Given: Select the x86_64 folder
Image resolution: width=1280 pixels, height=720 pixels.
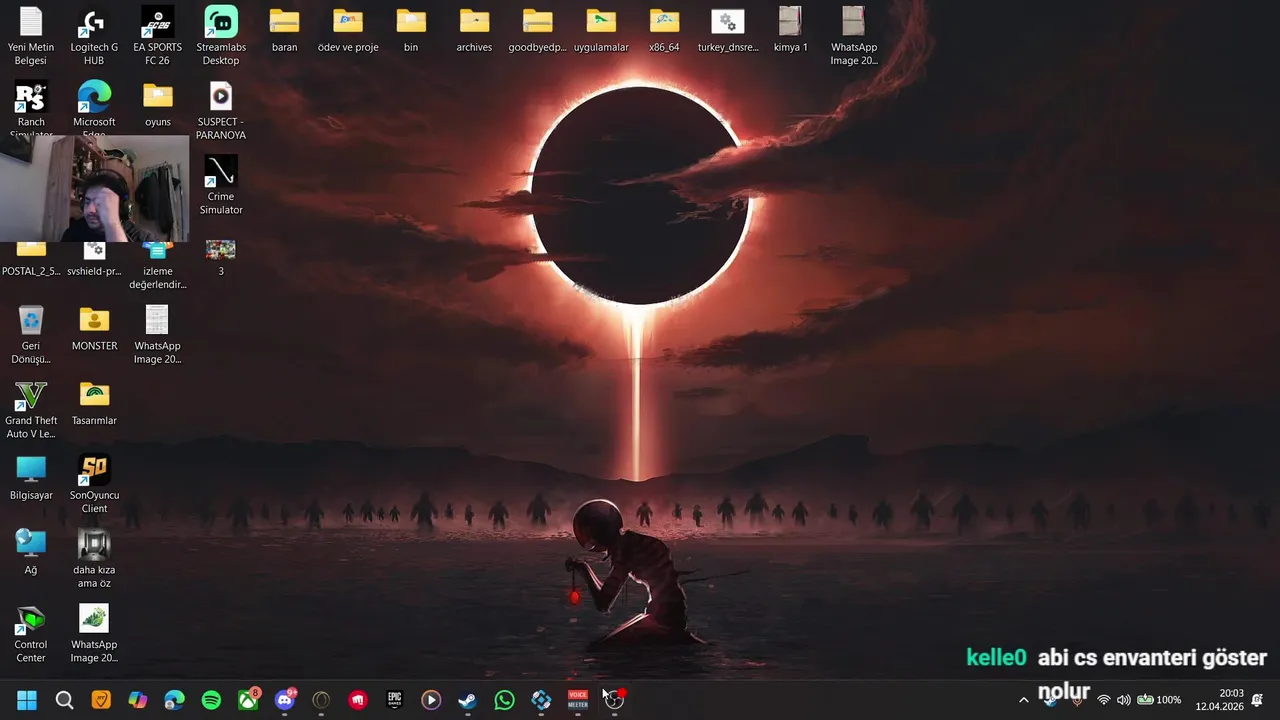Looking at the screenshot, I should pos(664,30).
